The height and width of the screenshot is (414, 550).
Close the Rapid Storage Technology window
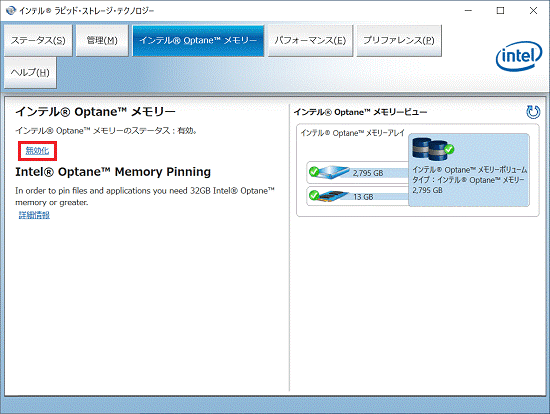533,11
